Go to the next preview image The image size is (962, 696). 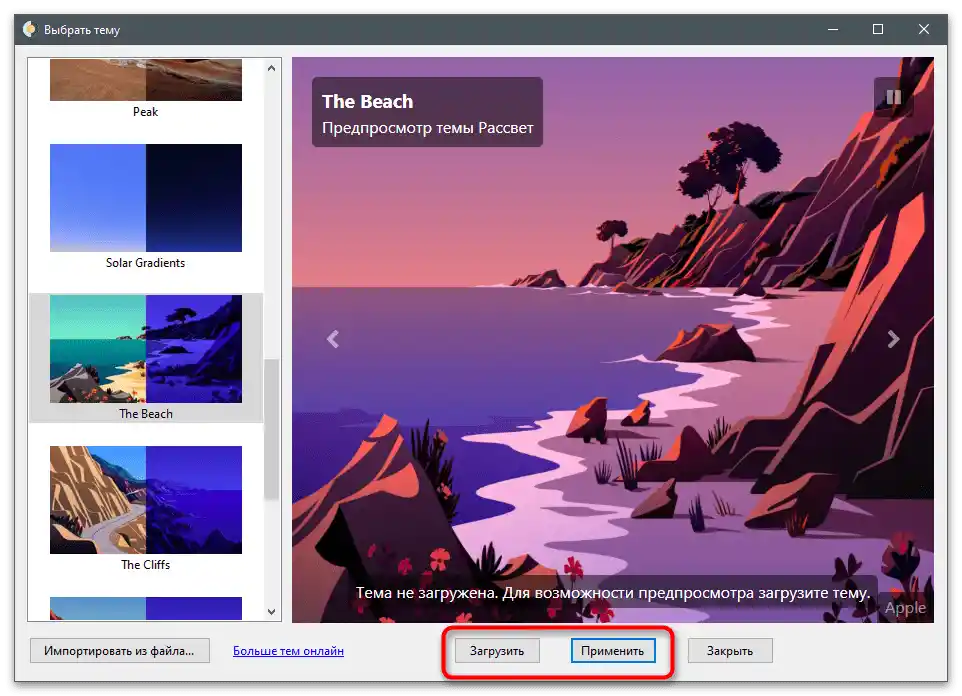pyautogui.click(x=893, y=339)
